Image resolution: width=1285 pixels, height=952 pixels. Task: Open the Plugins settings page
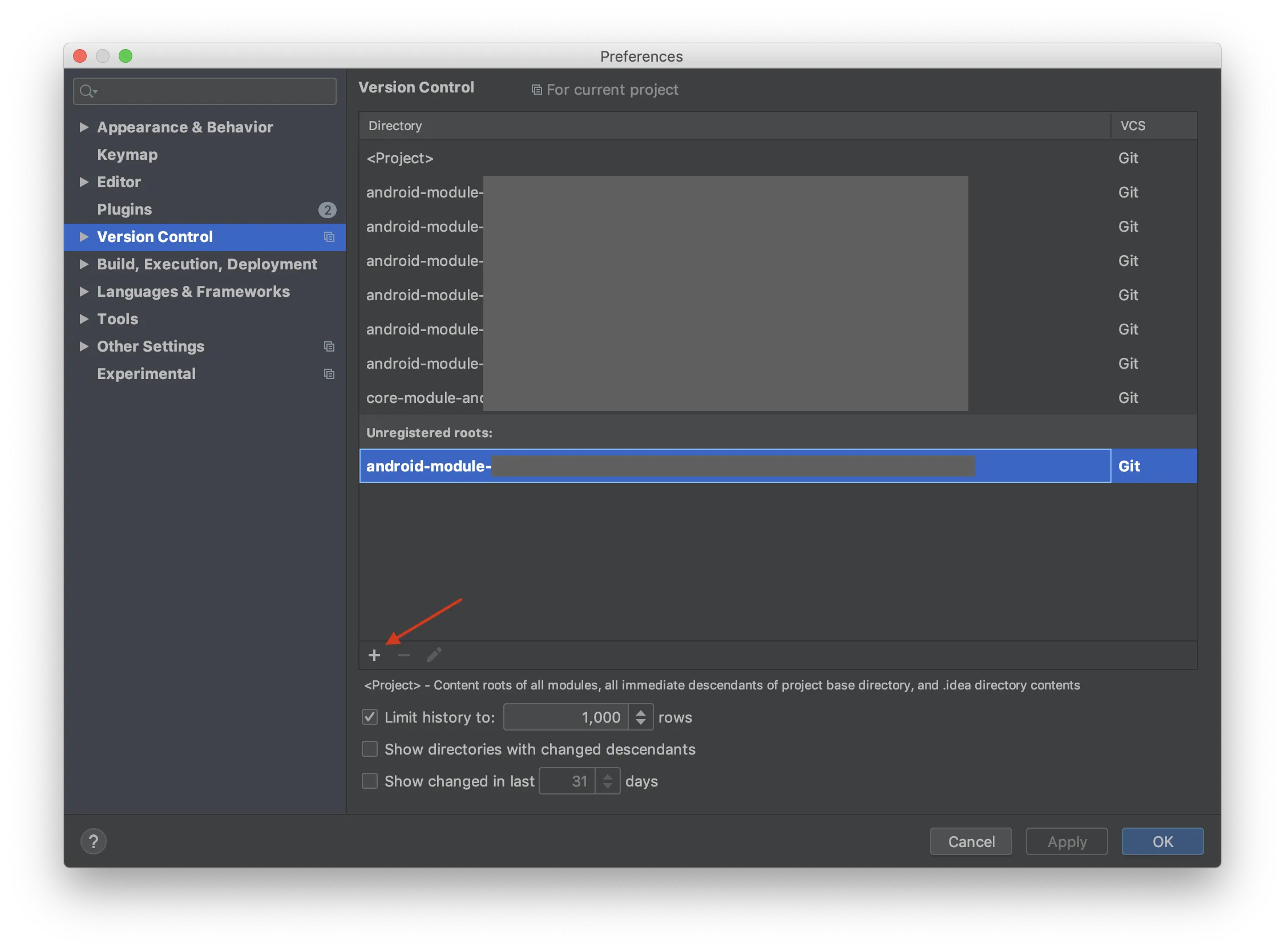click(x=124, y=209)
